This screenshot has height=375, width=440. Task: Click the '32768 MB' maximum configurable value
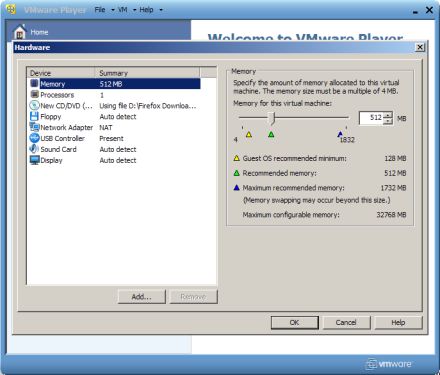[x=391, y=215]
